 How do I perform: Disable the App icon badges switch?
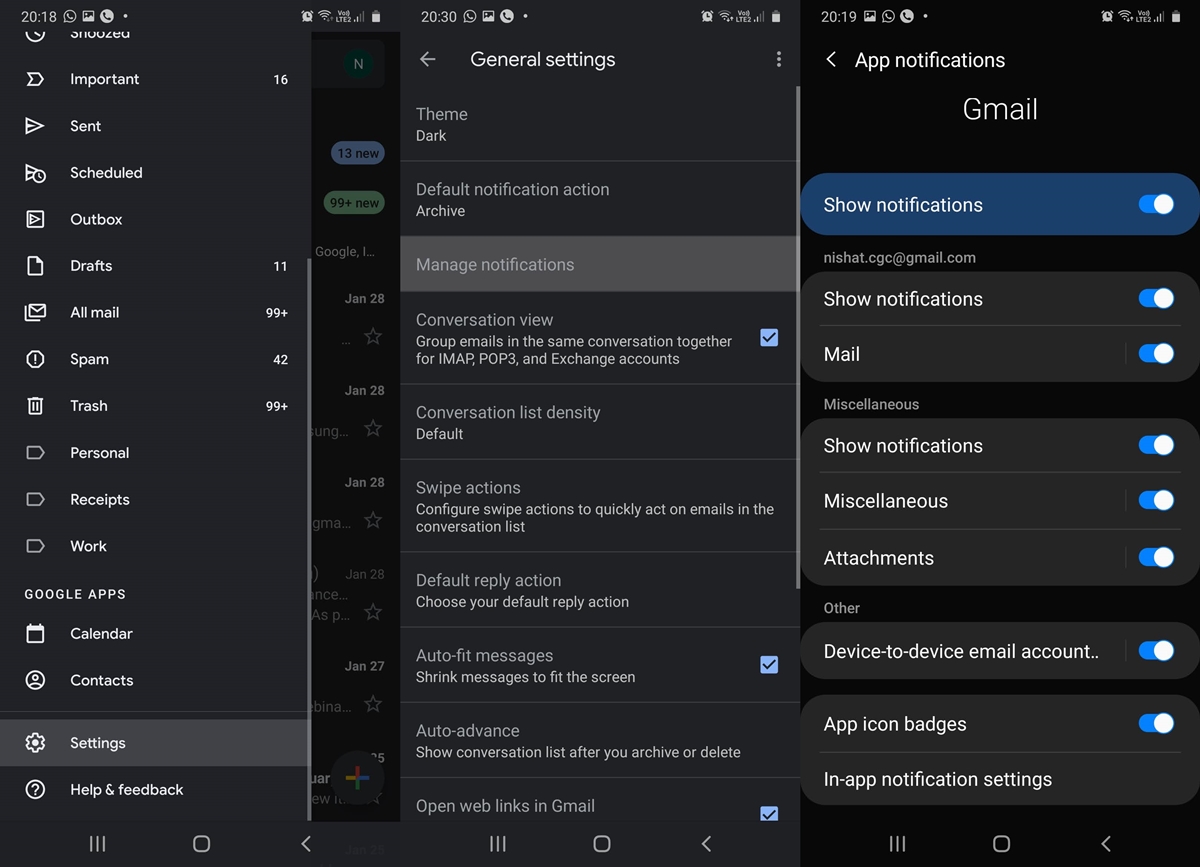pos(1155,724)
